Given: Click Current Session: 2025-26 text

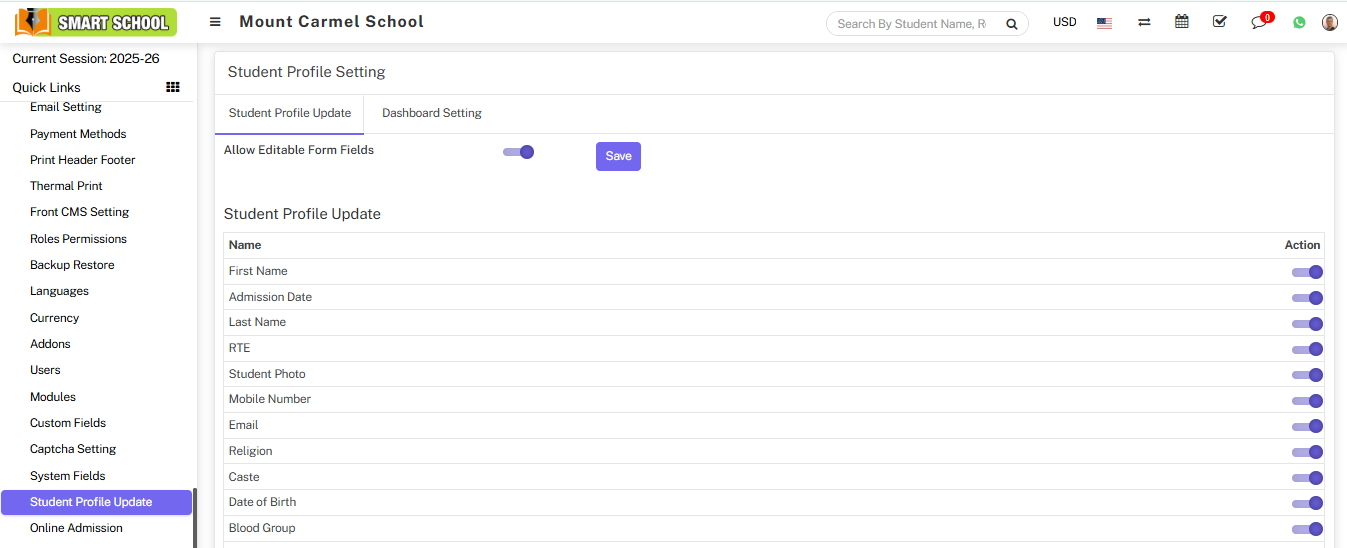Looking at the screenshot, I should click(x=86, y=59).
